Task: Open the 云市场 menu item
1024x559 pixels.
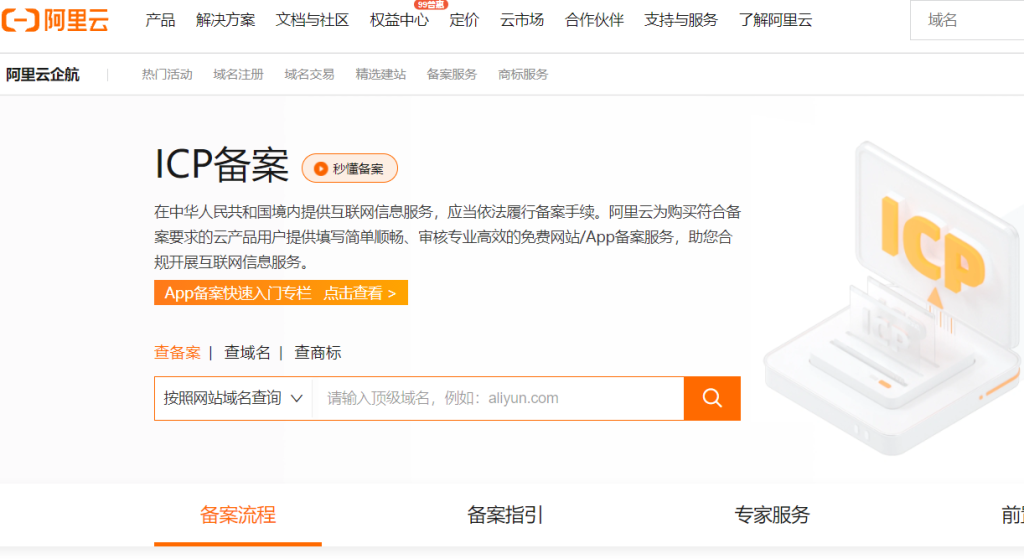Action: (522, 20)
